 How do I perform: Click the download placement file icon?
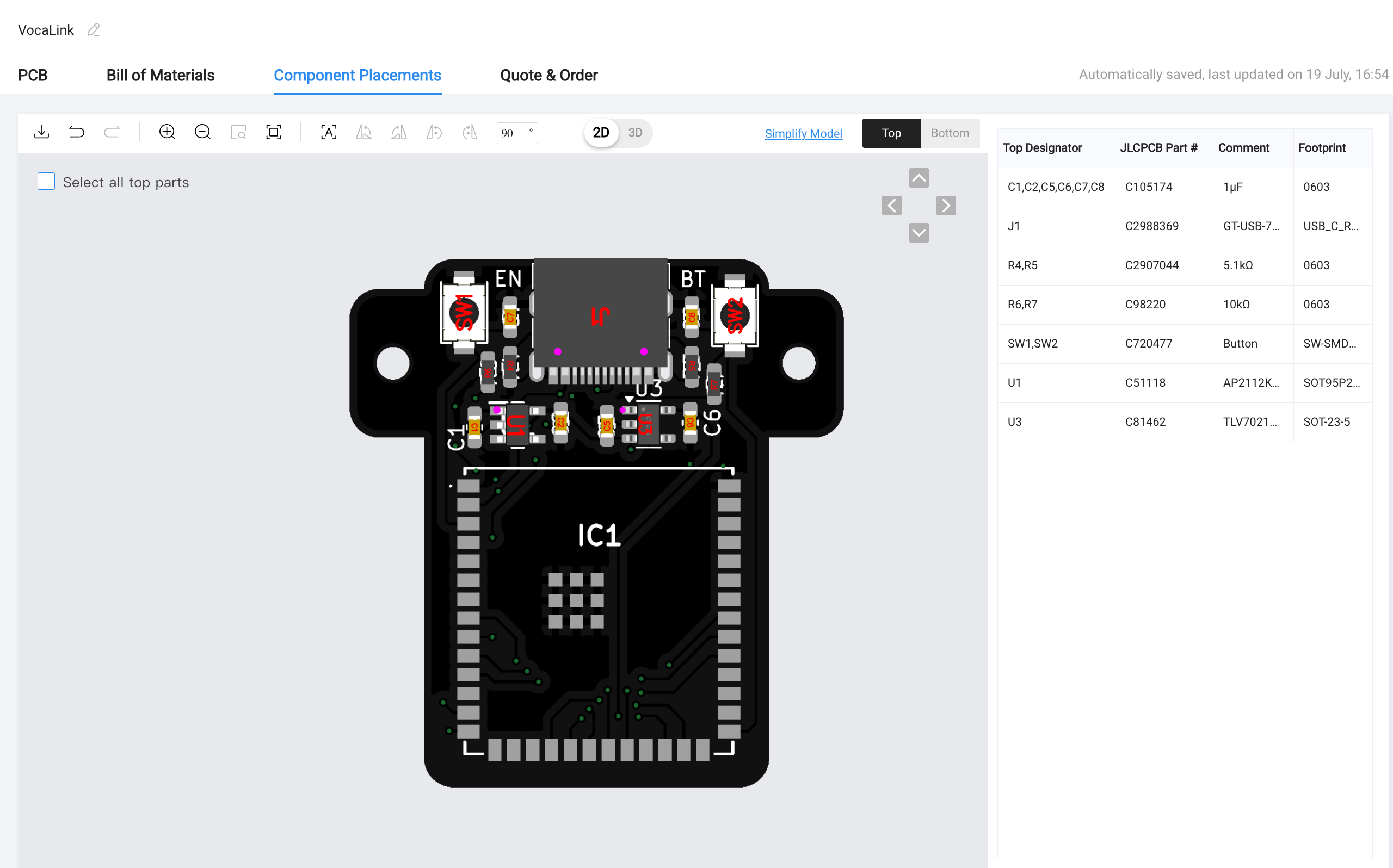pyautogui.click(x=41, y=133)
